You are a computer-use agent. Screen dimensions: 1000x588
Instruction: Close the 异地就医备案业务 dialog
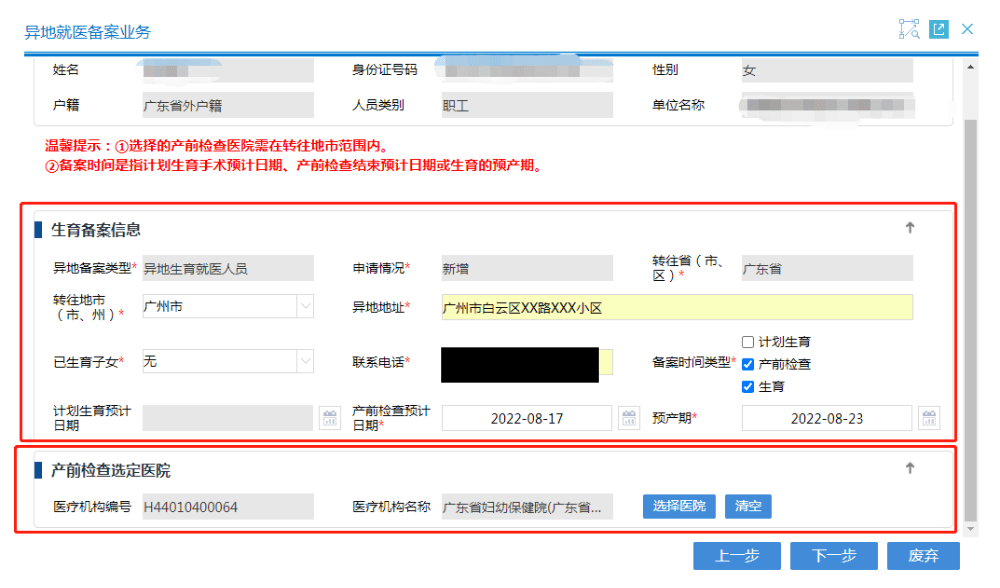(967, 29)
